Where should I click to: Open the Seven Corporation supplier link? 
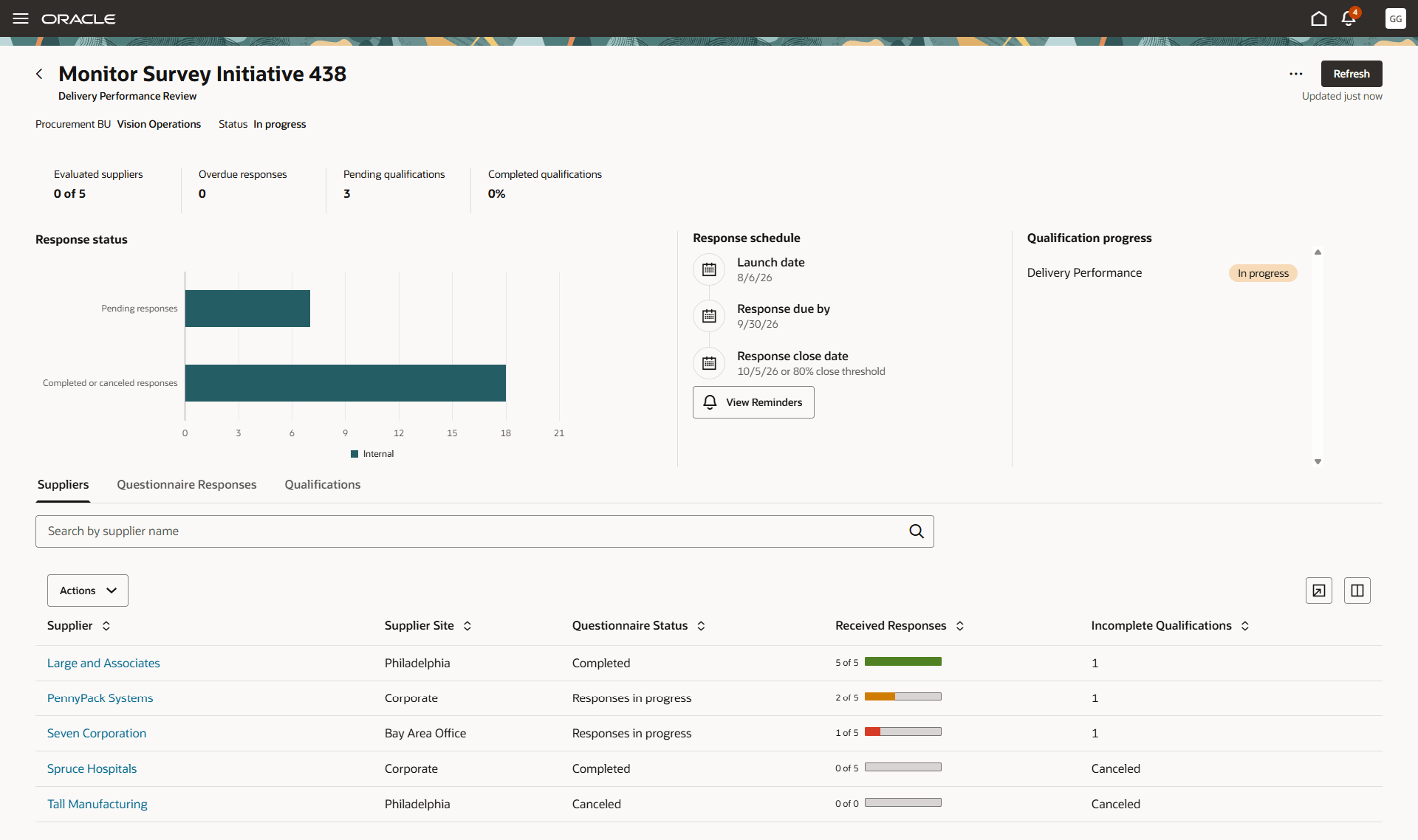coord(97,734)
